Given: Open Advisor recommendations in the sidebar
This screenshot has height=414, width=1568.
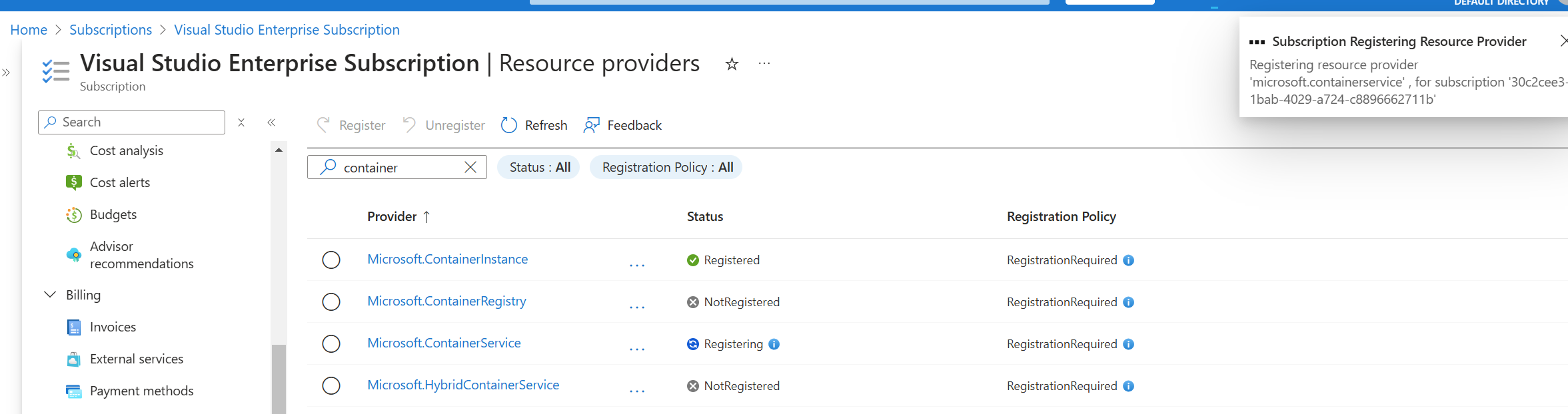Looking at the screenshot, I should pos(142,255).
